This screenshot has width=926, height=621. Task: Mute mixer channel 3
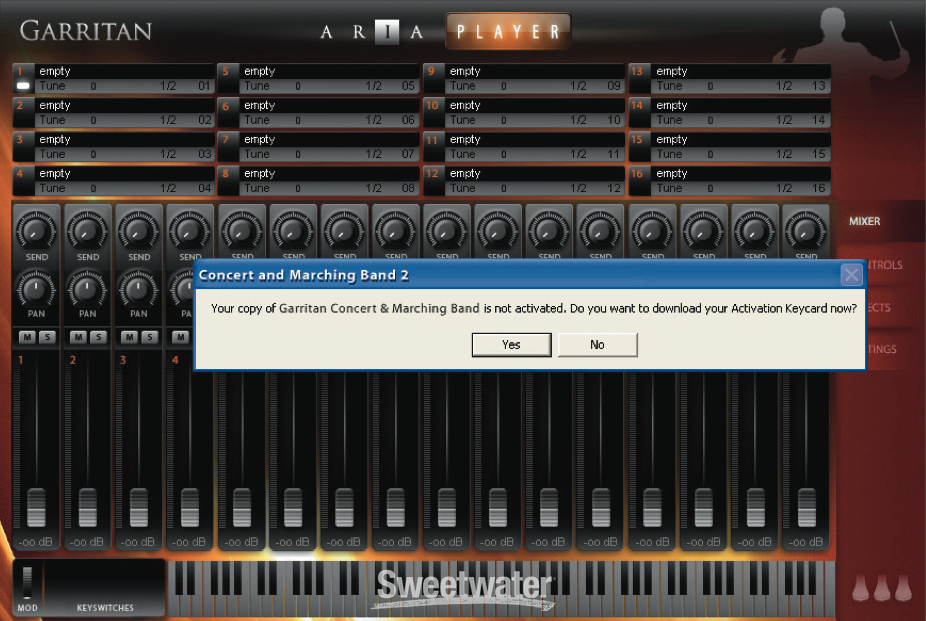tap(130, 337)
